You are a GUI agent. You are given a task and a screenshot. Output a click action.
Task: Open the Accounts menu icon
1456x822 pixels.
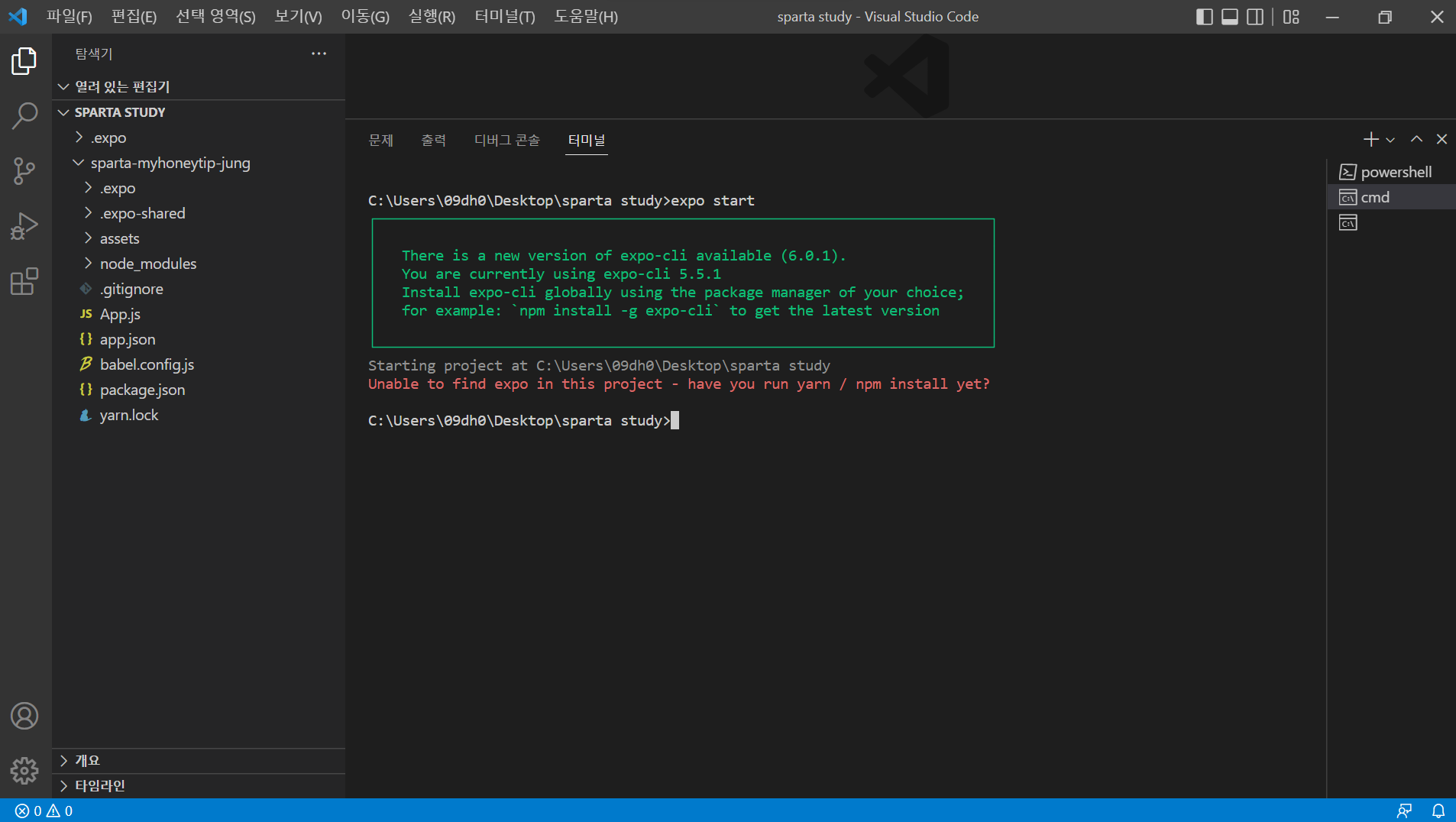click(24, 716)
